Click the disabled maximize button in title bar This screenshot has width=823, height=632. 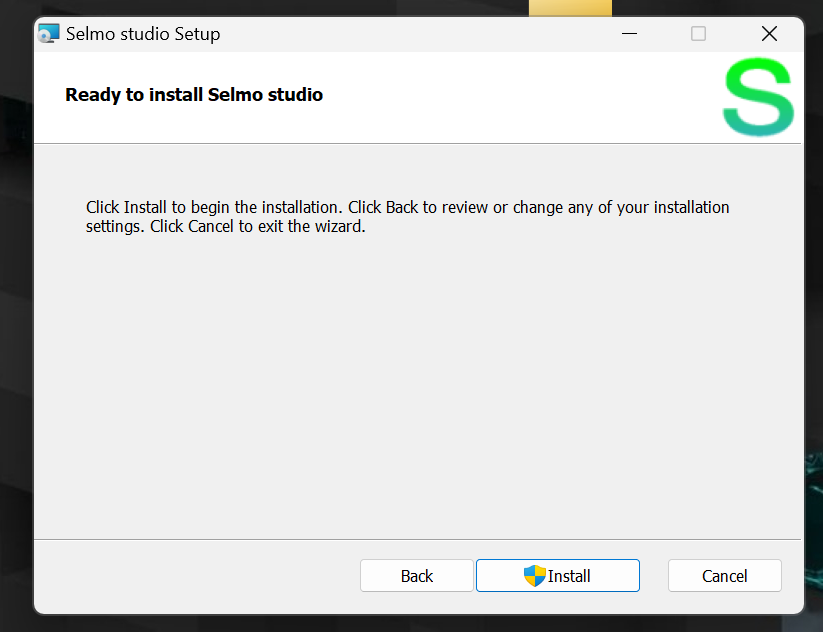coord(698,34)
